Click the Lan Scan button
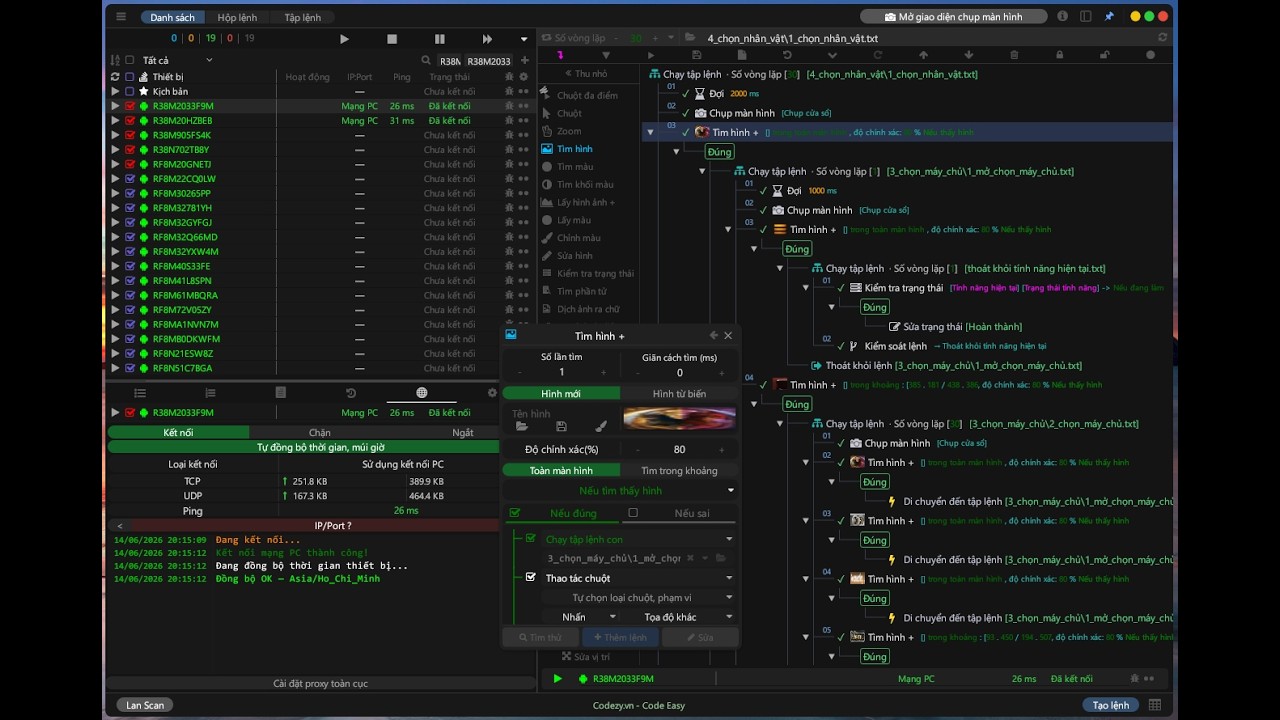The width and height of the screenshot is (1280, 720). click(145, 705)
